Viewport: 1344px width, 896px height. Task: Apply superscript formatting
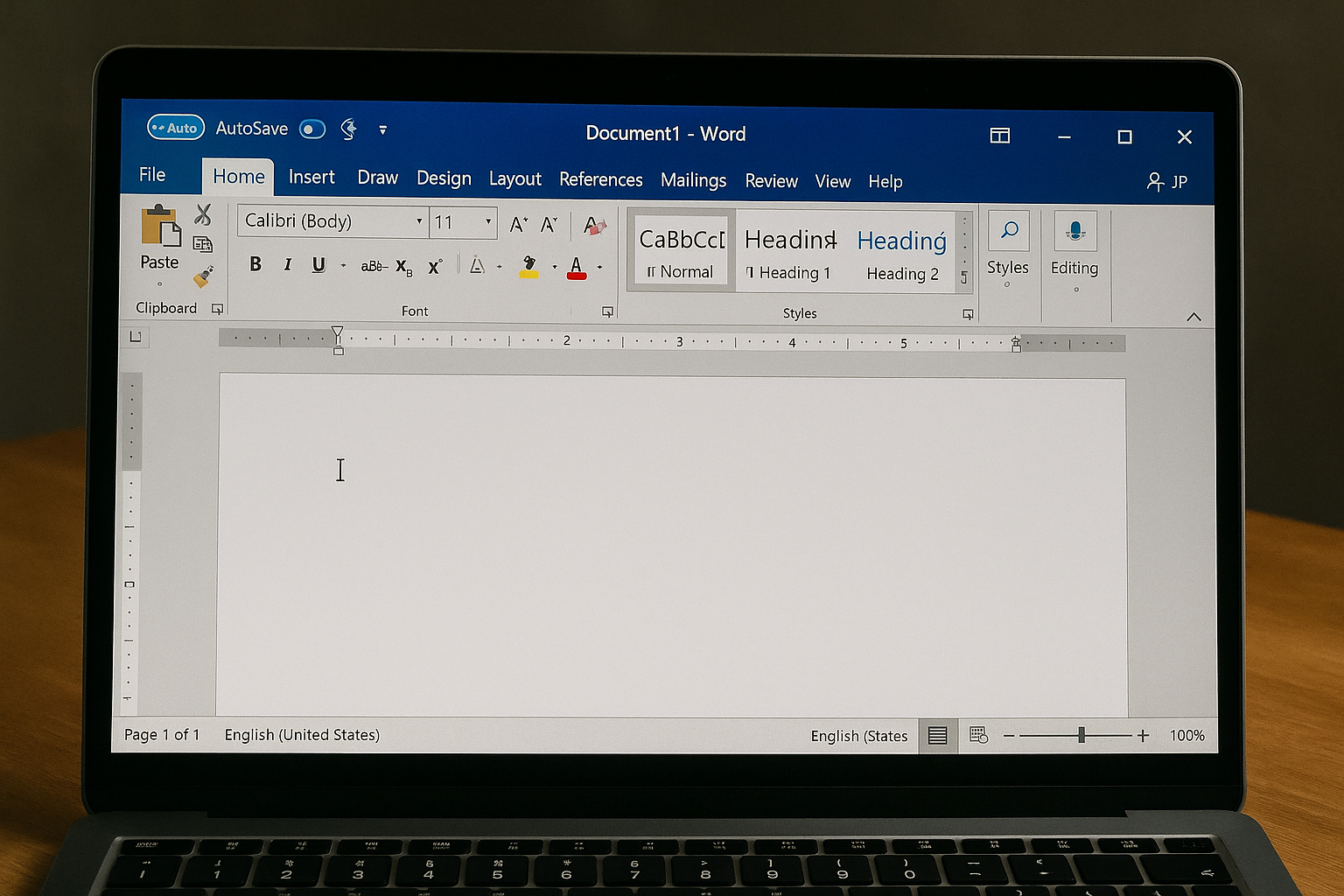(x=434, y=266)
